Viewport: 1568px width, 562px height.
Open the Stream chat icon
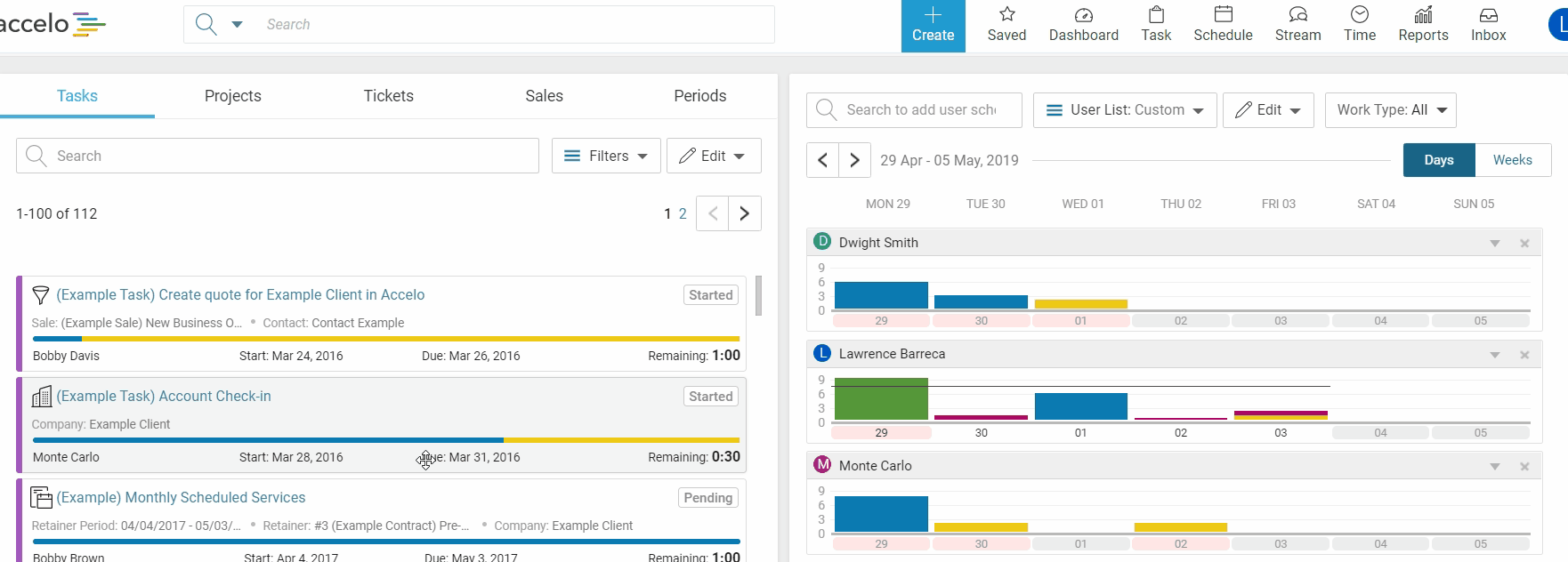[x=1297, y=16]
